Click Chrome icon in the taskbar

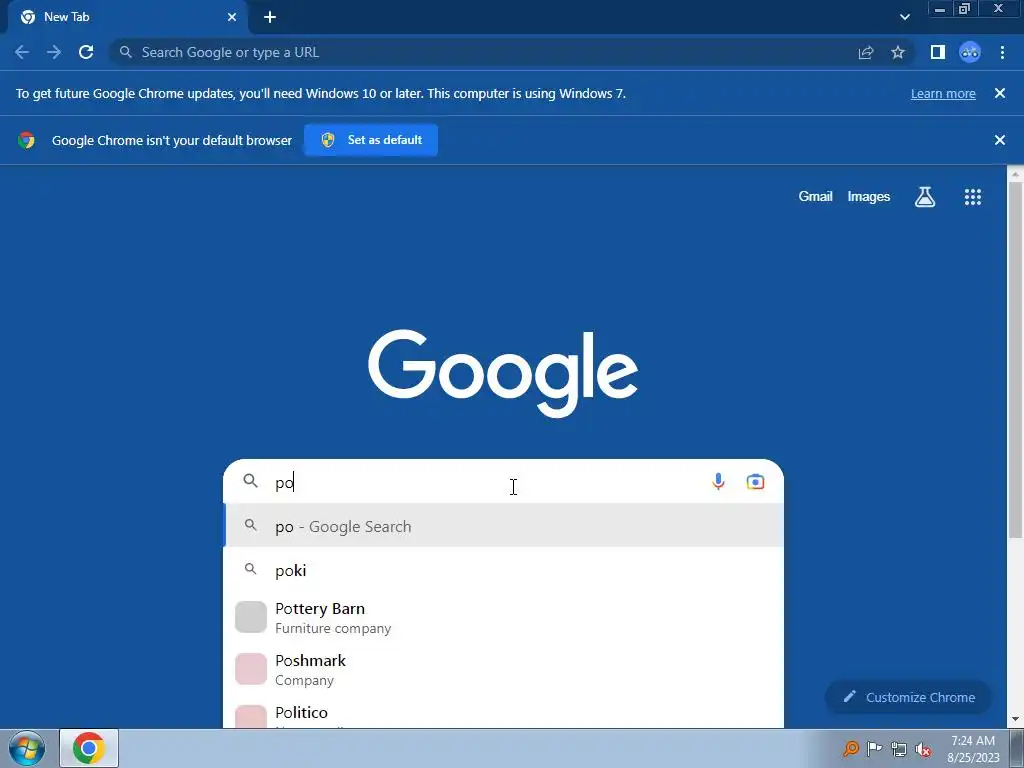point(89,748)
